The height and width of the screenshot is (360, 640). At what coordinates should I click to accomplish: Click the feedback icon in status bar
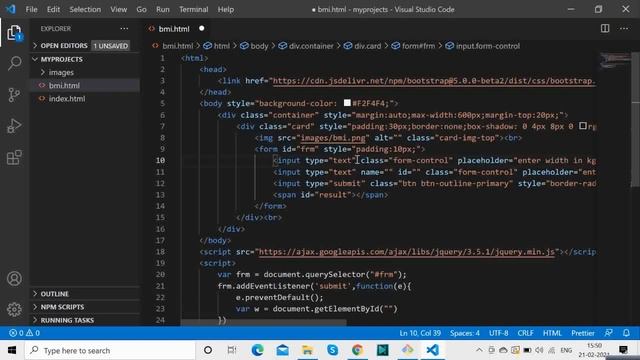coord(609,333)
